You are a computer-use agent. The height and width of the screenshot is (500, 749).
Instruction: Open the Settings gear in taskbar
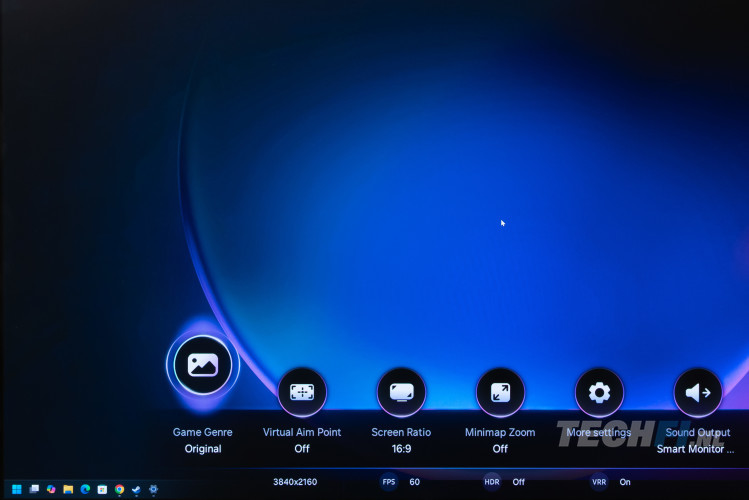153,489
